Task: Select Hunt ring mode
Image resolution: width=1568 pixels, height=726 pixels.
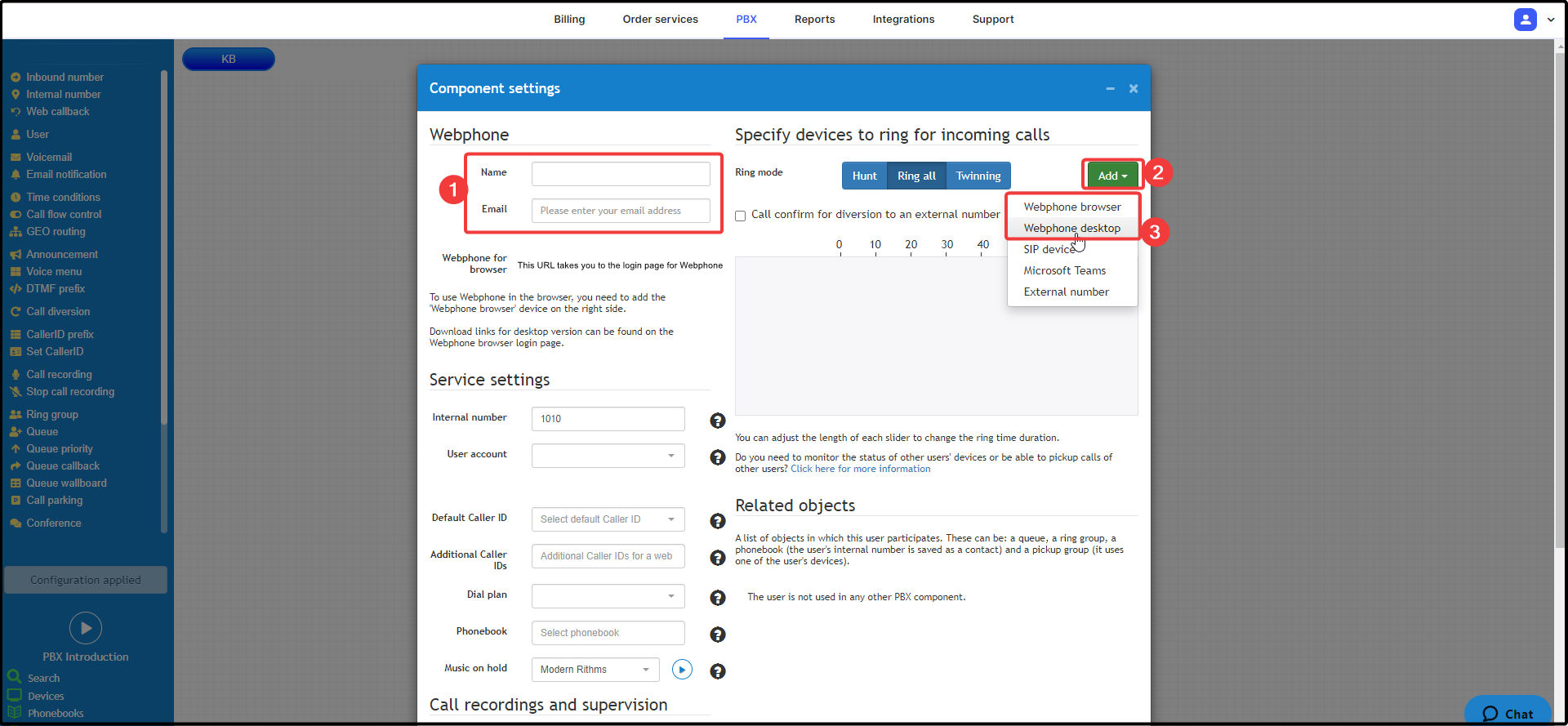Action: pyautogui.click(x=864, y=176)
